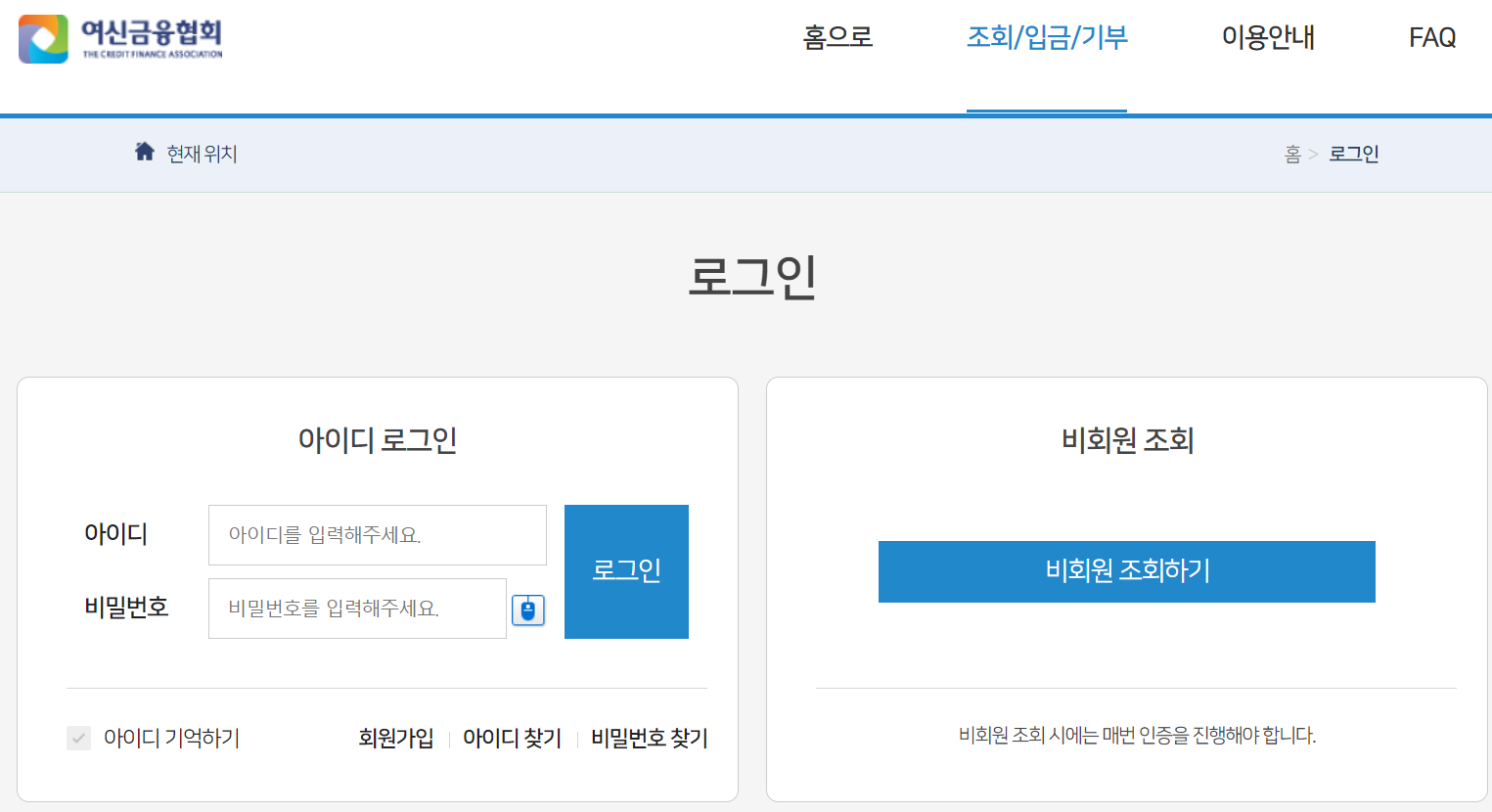Toggle the 아이디 기억하기 checkbox

click(x=78, y=739)
